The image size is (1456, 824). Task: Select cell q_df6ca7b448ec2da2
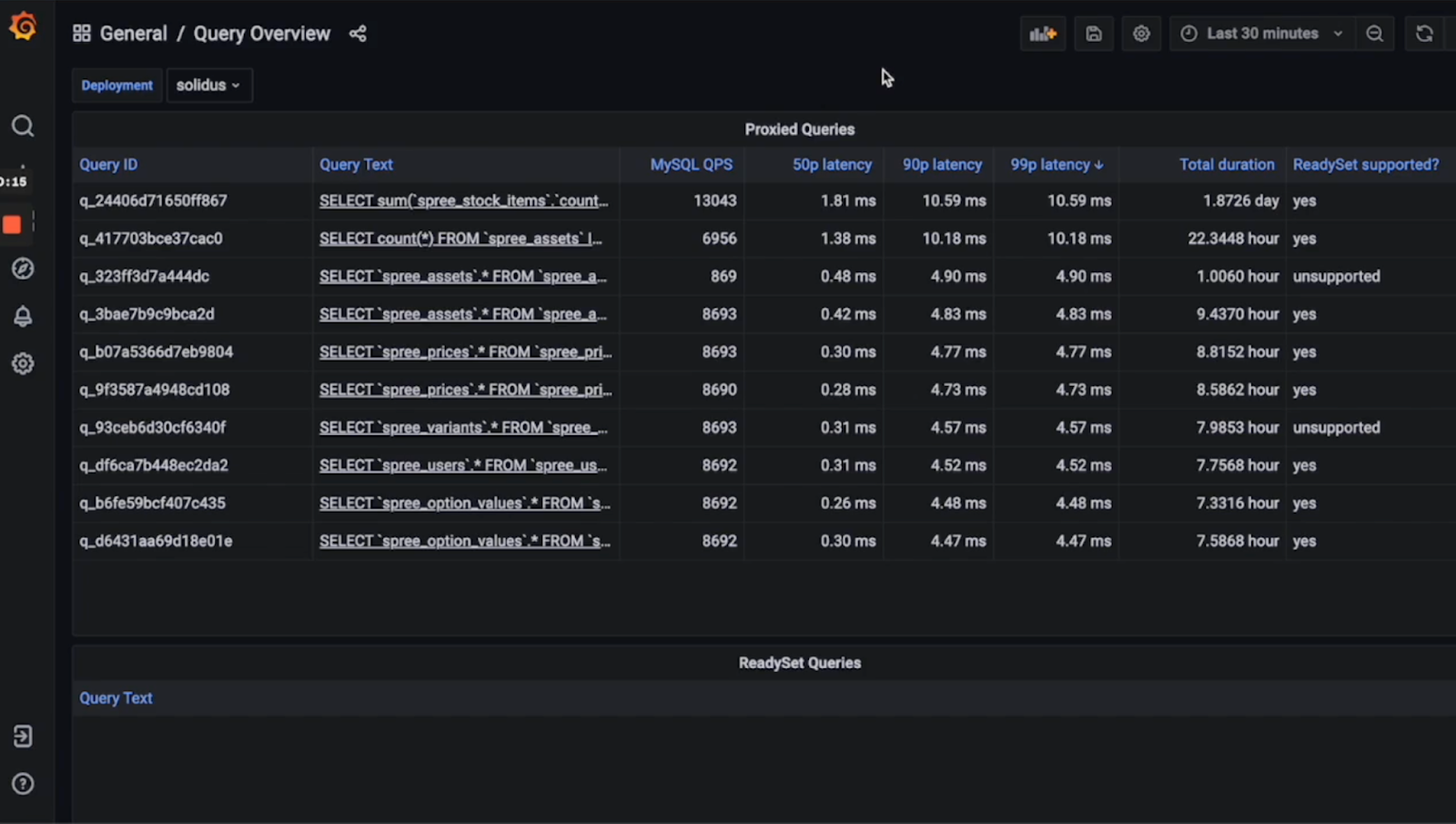[153, 465]
